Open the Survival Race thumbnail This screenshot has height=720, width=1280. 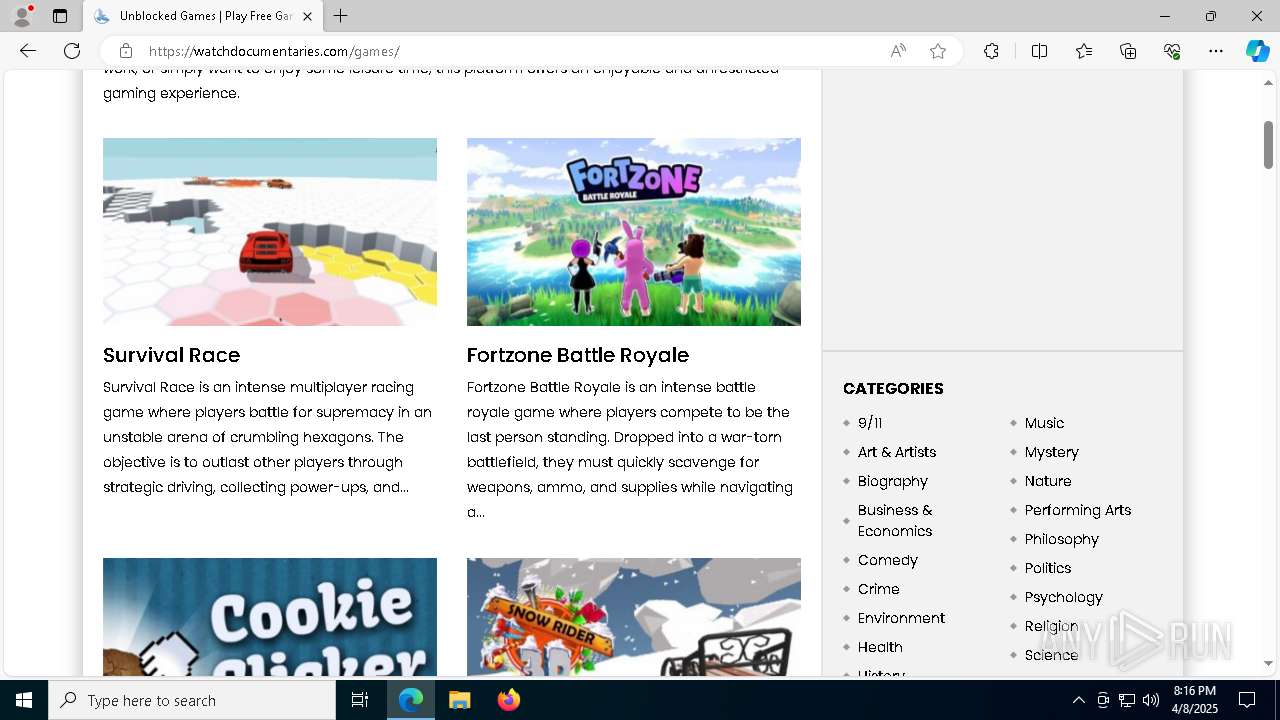[270, 232]
